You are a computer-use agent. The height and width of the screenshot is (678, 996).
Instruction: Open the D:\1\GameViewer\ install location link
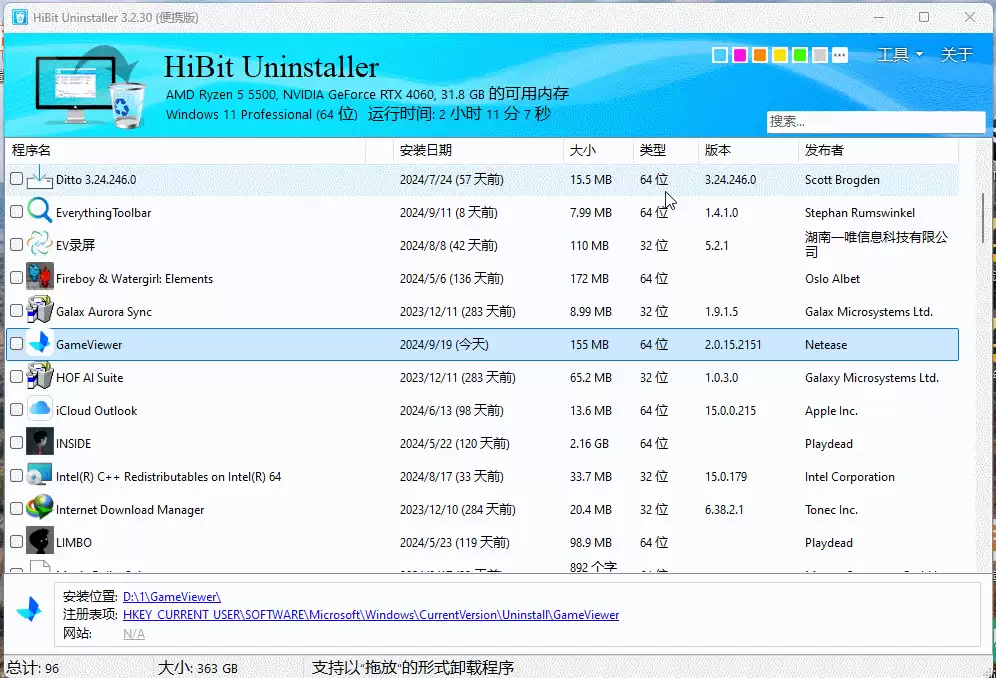(172, 597)
